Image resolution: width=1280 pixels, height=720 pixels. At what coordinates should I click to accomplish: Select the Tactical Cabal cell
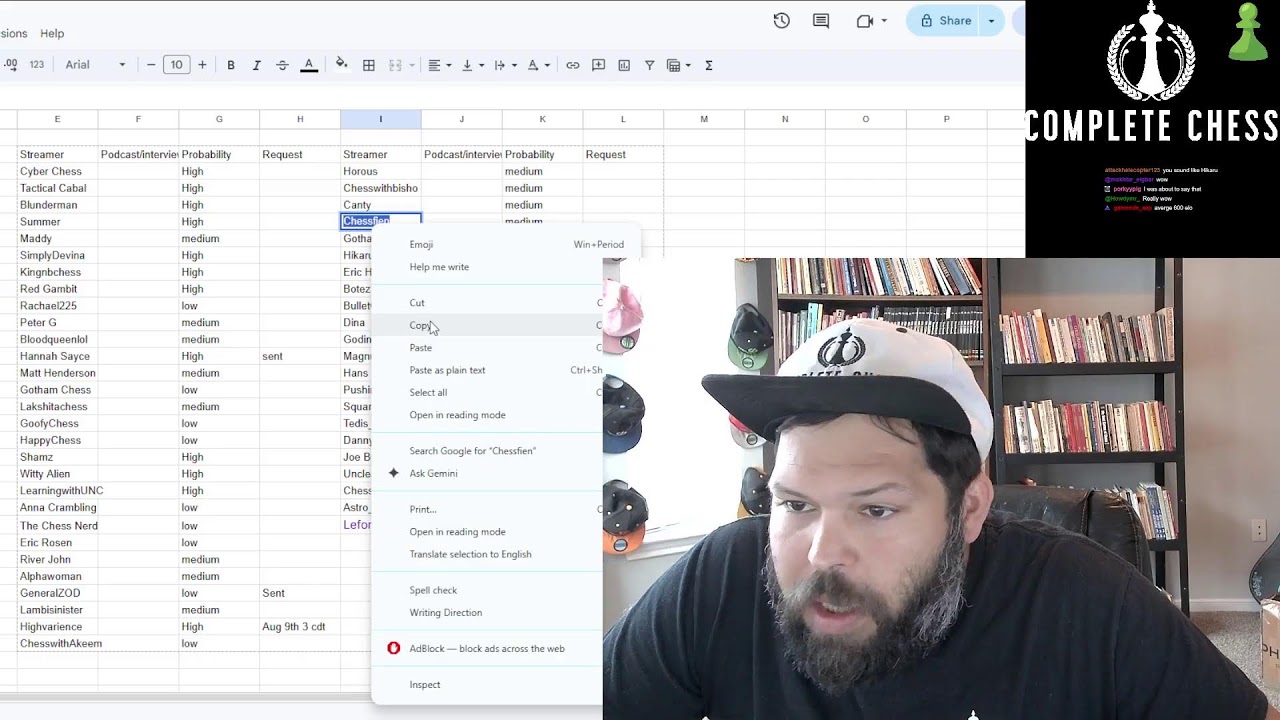click(57, 188)
